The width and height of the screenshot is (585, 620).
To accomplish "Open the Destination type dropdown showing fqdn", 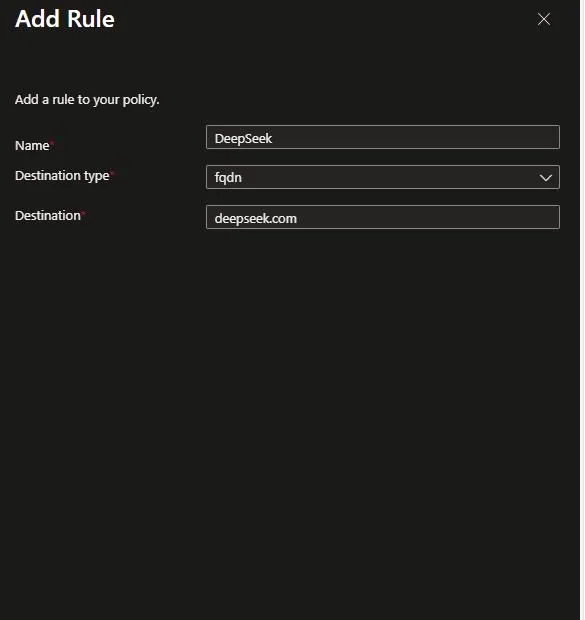I will click(382, 177).
